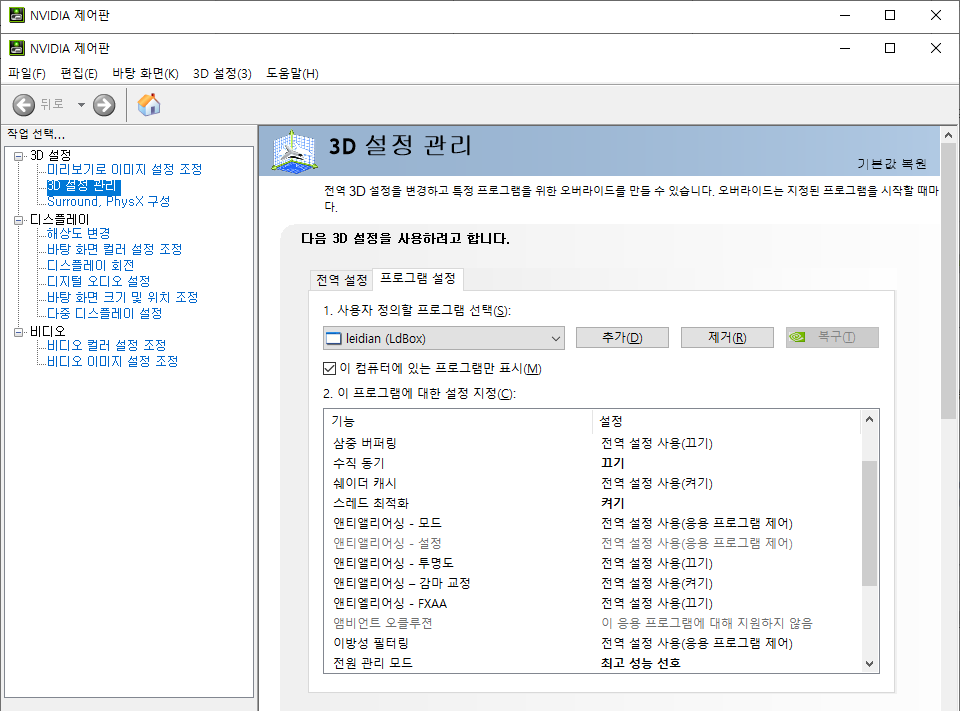Image resolution: width=960 pixels, height=711 pixels.
Task: Open 디지털 오디오 설정 page
Action: click(x=99, y=281)
